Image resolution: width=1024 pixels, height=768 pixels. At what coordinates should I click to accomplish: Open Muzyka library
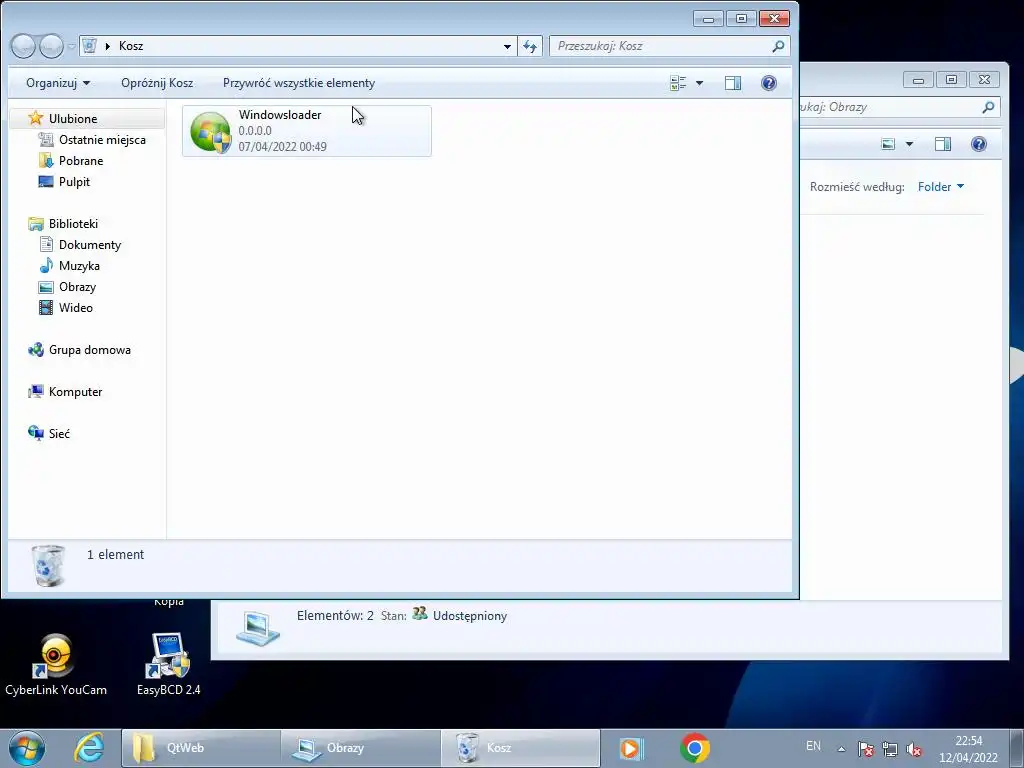tap(79, 265)
